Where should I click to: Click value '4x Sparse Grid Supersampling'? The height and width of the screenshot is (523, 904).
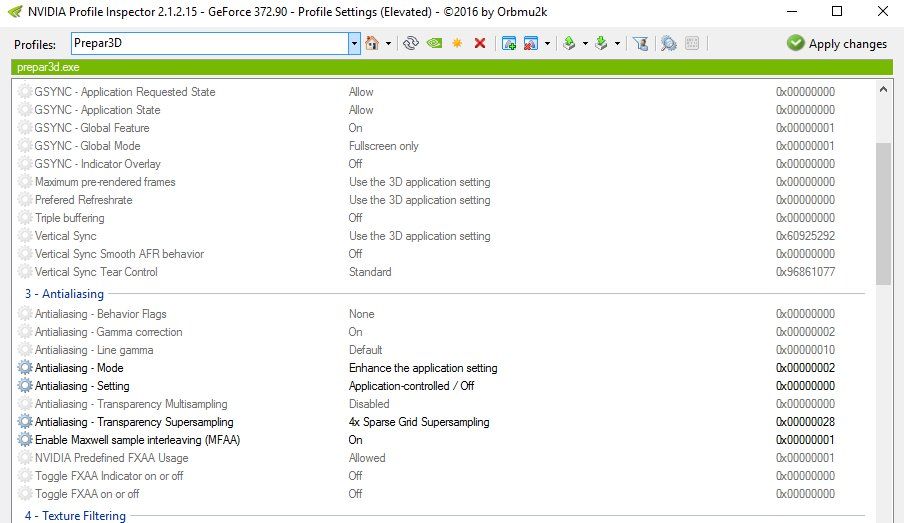pyautogui.click(x=419, y=422)
